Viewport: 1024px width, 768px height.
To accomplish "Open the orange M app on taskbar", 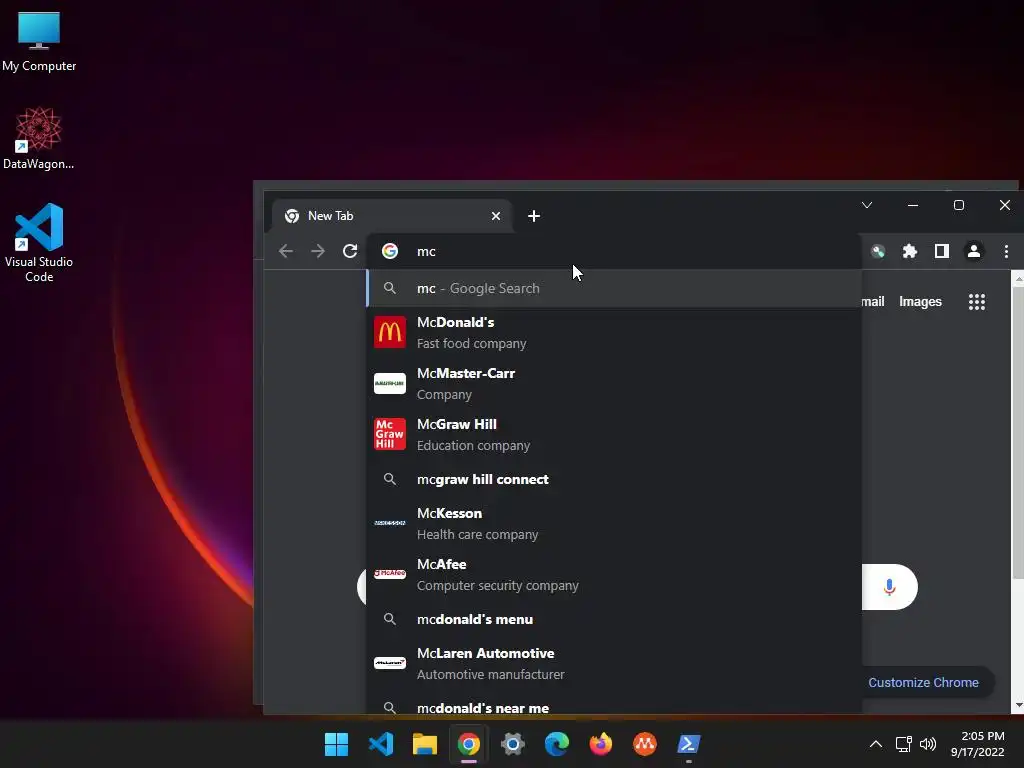I will (x=645, y=744).
